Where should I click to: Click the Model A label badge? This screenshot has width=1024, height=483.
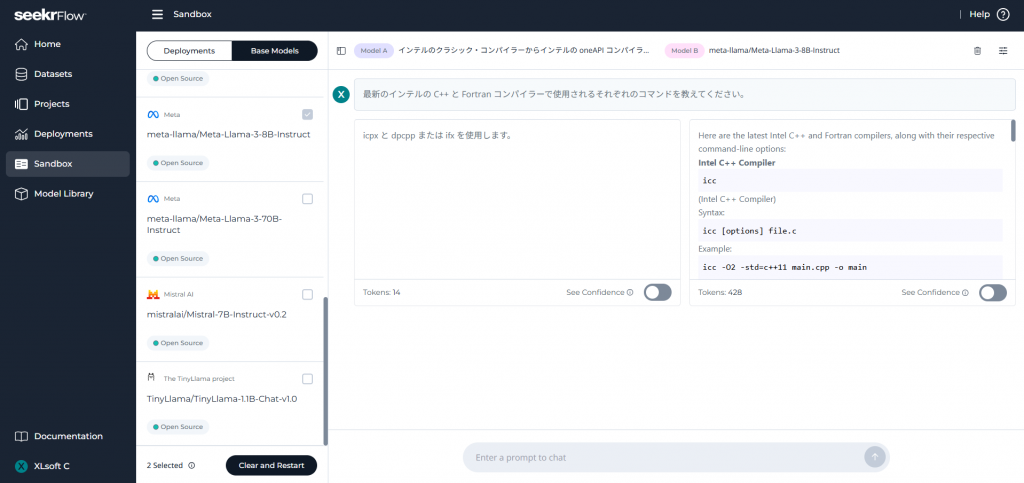click(x=374, y=50)
